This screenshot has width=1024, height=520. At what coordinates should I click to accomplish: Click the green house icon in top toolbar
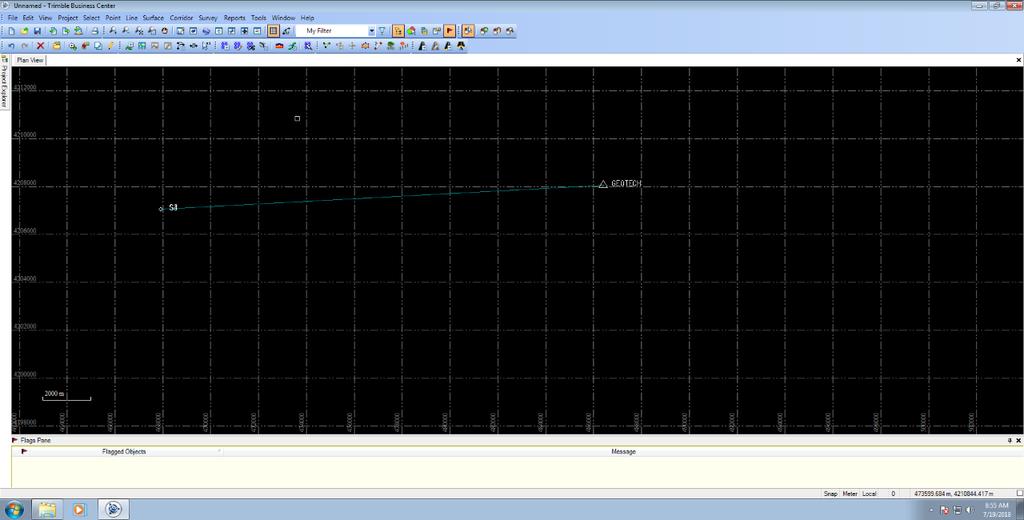click(x=411, y=31)
